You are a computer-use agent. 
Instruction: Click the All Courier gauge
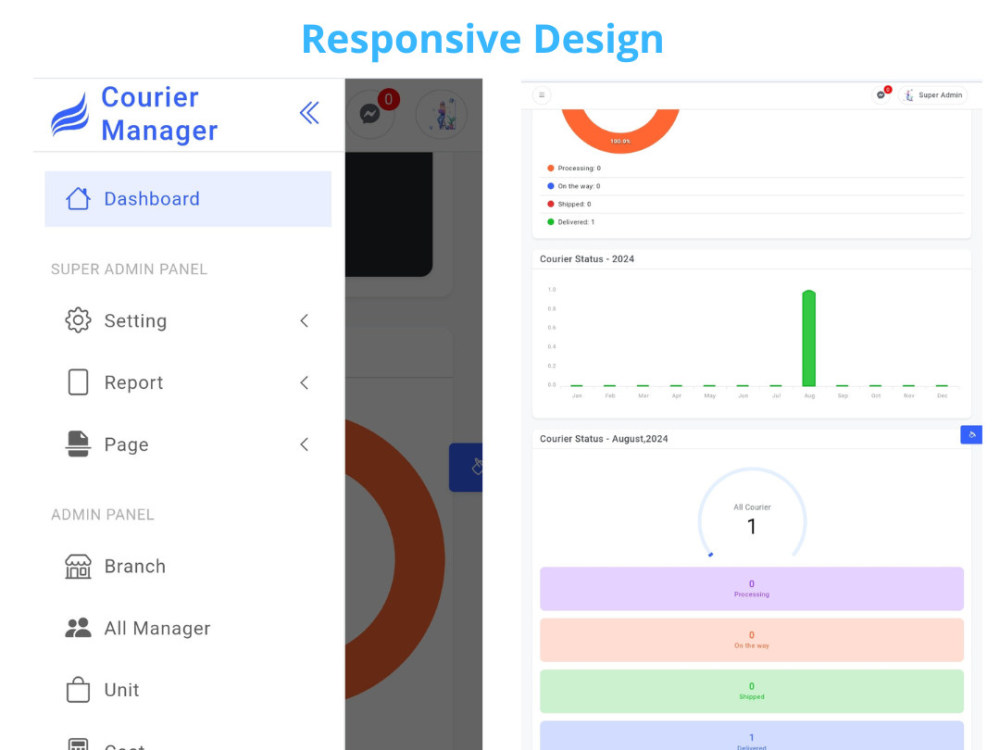tap(752, 515)
